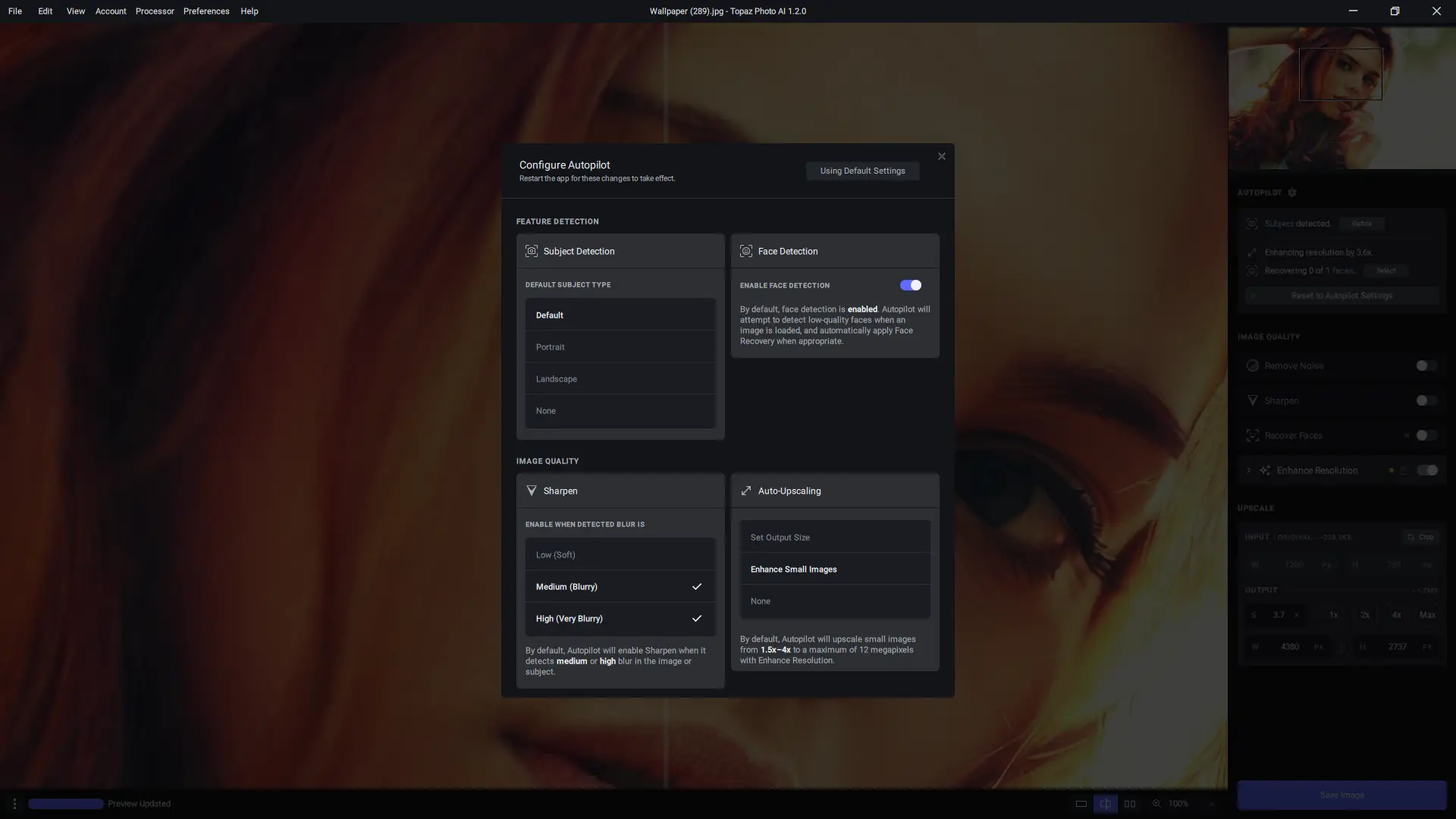Click the Auto-Upscaling arrow icon

[746, 491]
